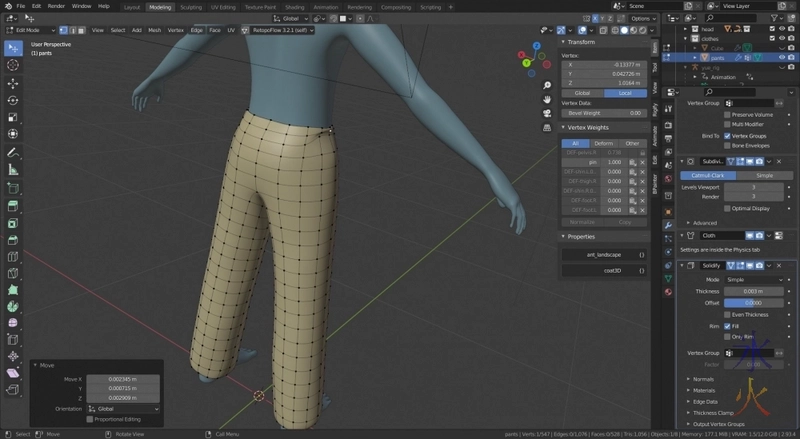Screen dimensions: 800x439
Task: Remove the Solidify modifier with X
Action: coord(779,265)
